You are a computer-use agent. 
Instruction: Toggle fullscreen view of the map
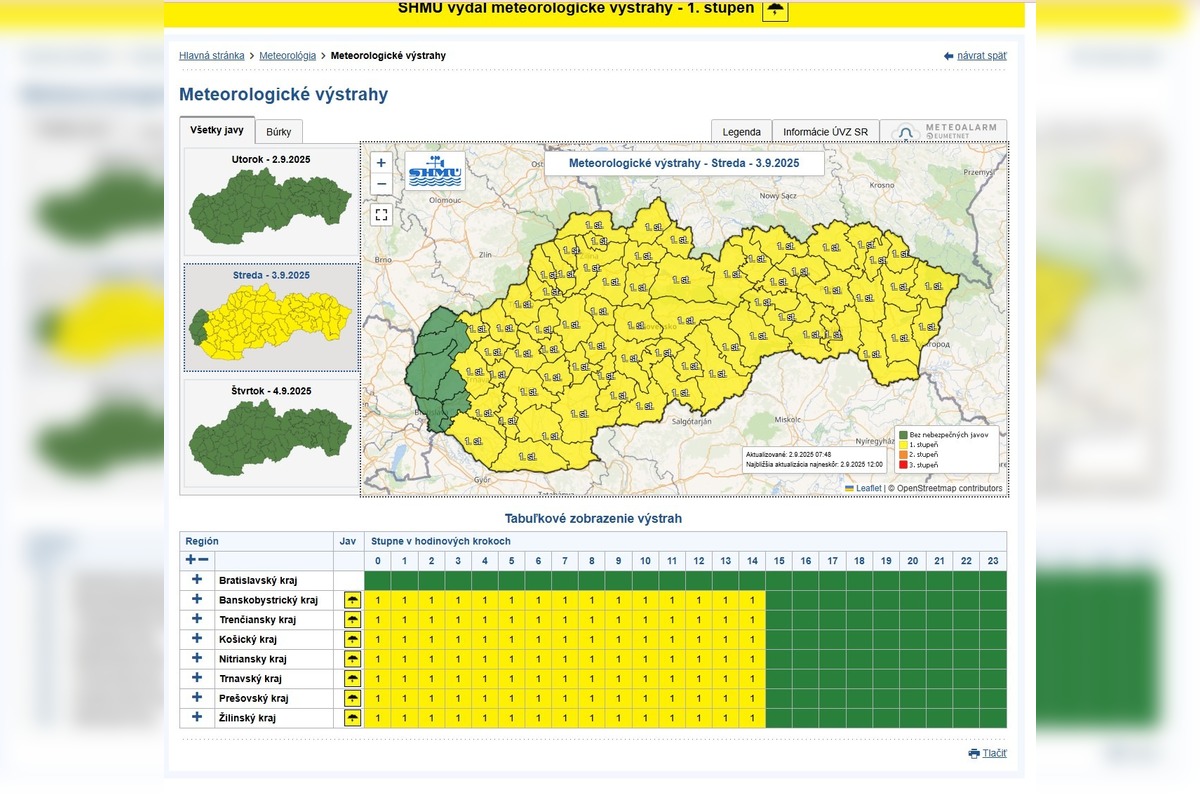pos(381,214)
